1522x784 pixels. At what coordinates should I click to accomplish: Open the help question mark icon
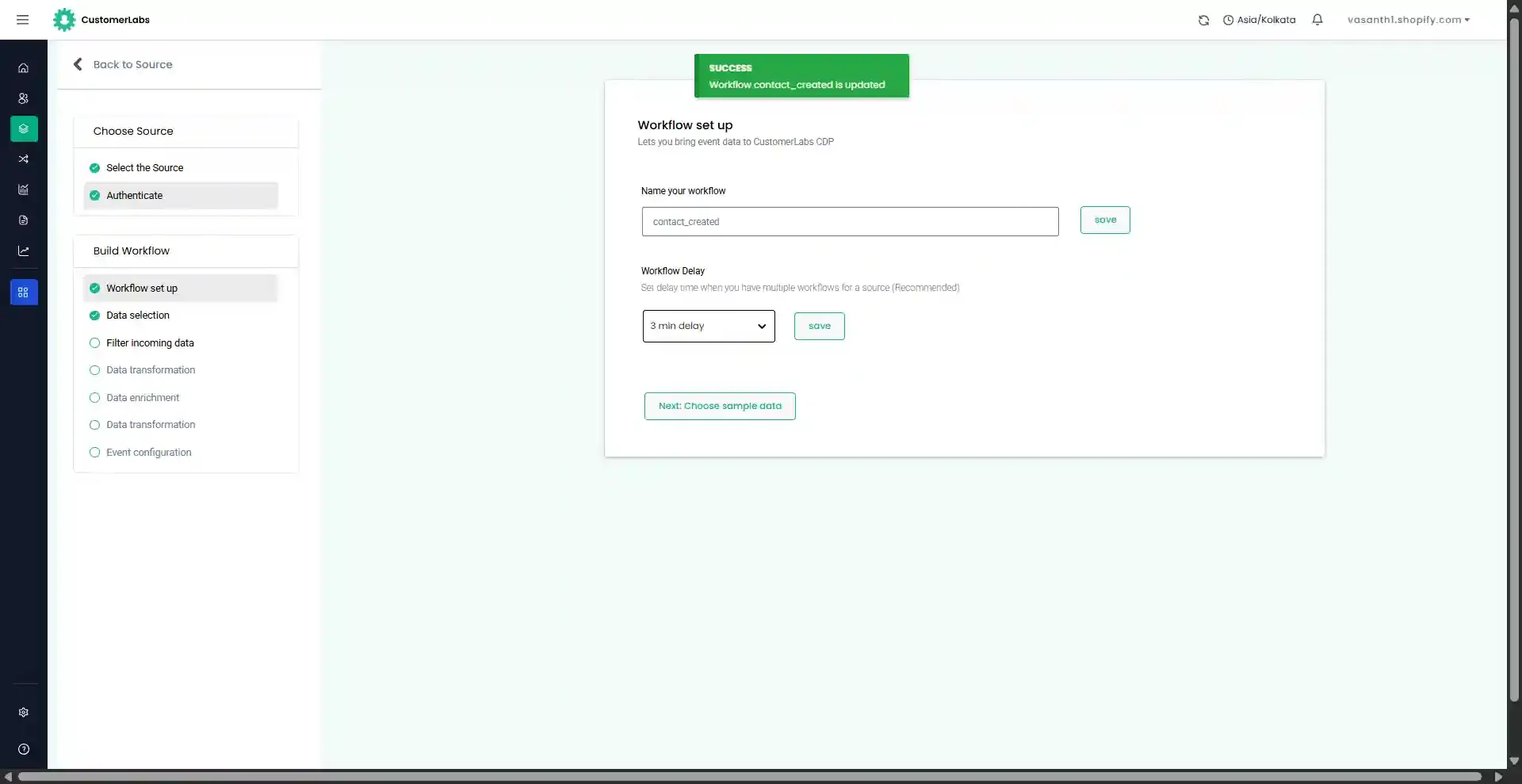pos(24,749)
